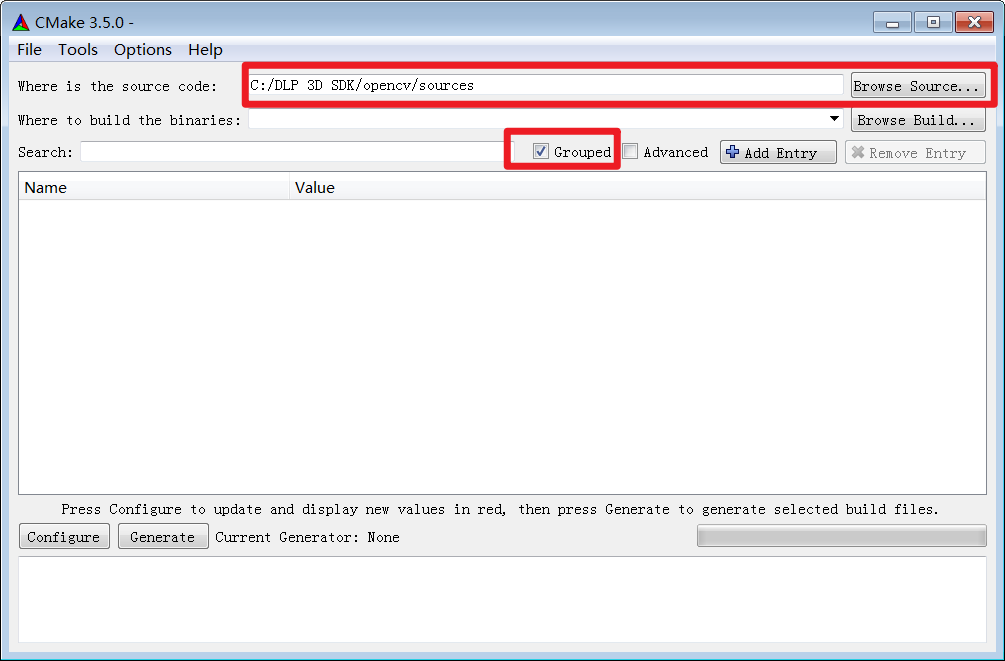Click 'Where is the source code:' label
This screenshot has width=1005, height=661.
pos(117,87)
